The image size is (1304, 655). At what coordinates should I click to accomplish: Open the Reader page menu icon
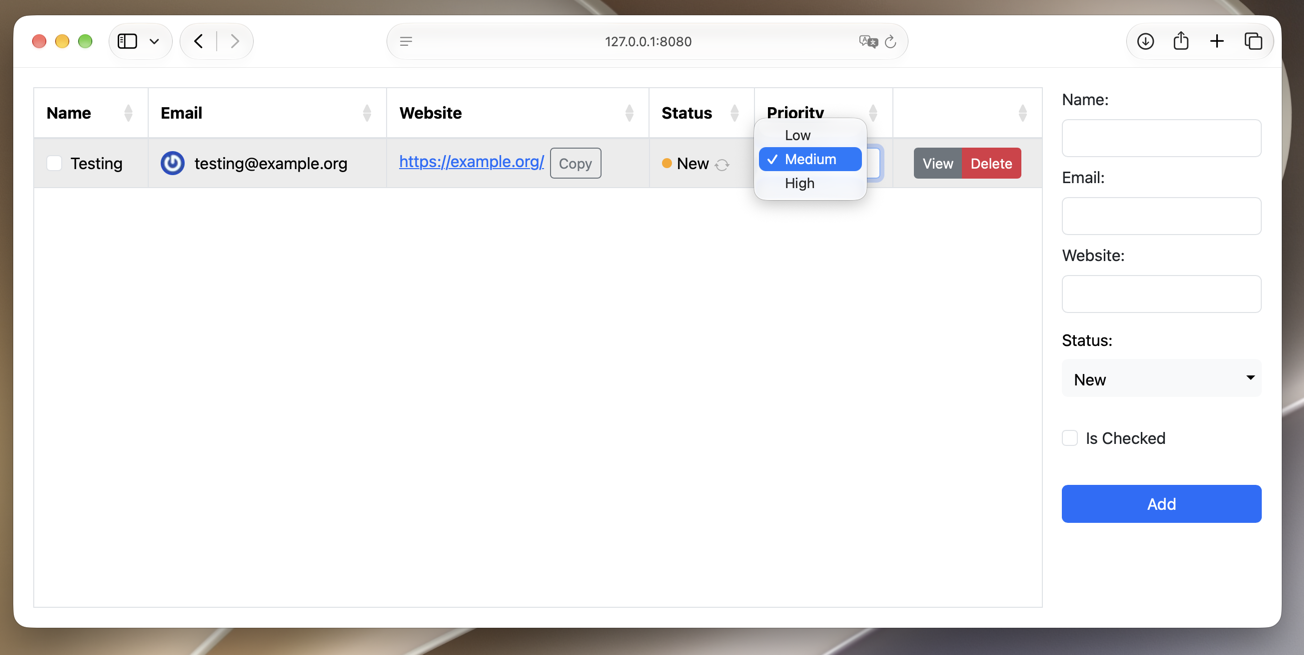(x=406, y=41)
